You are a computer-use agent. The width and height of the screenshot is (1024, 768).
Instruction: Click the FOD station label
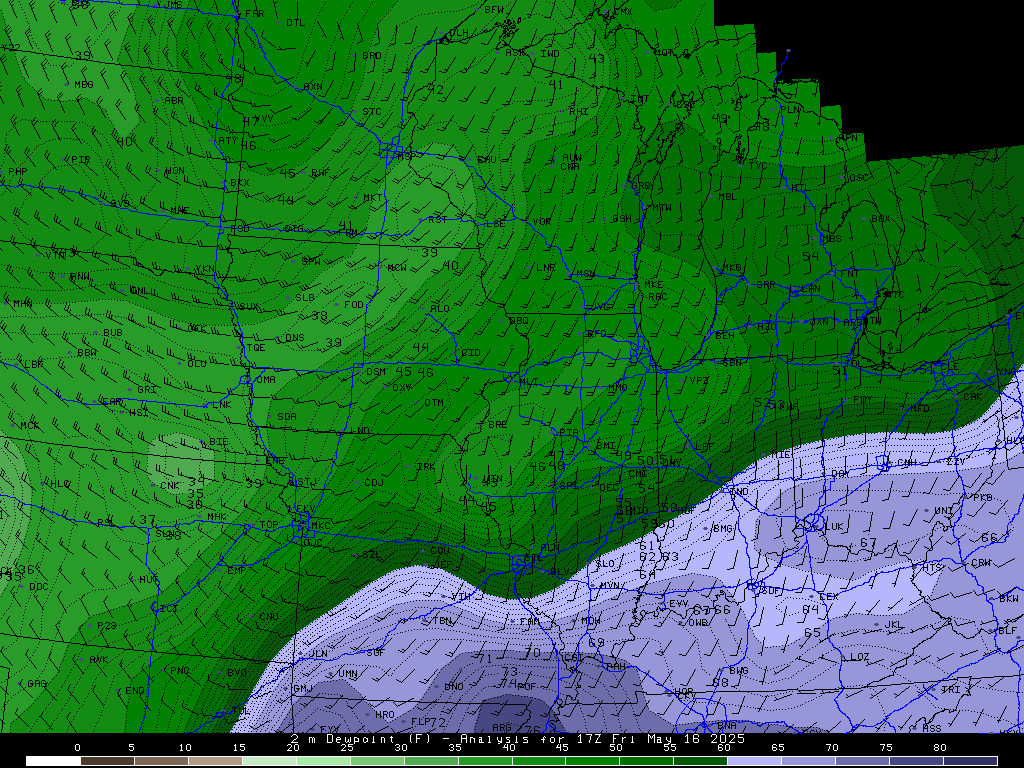tap(353, 305)
